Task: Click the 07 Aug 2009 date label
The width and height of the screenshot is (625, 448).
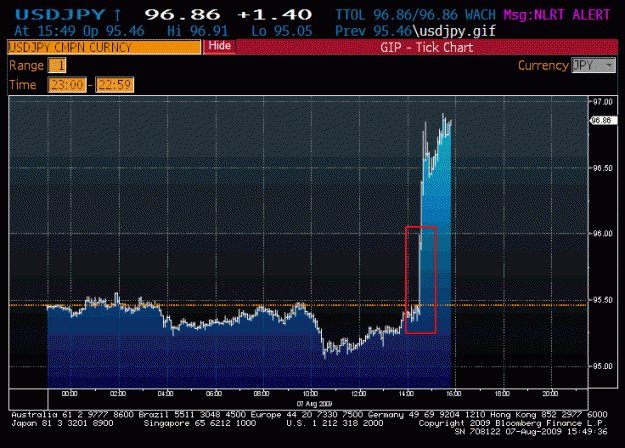Action: (x=314, y=404)
